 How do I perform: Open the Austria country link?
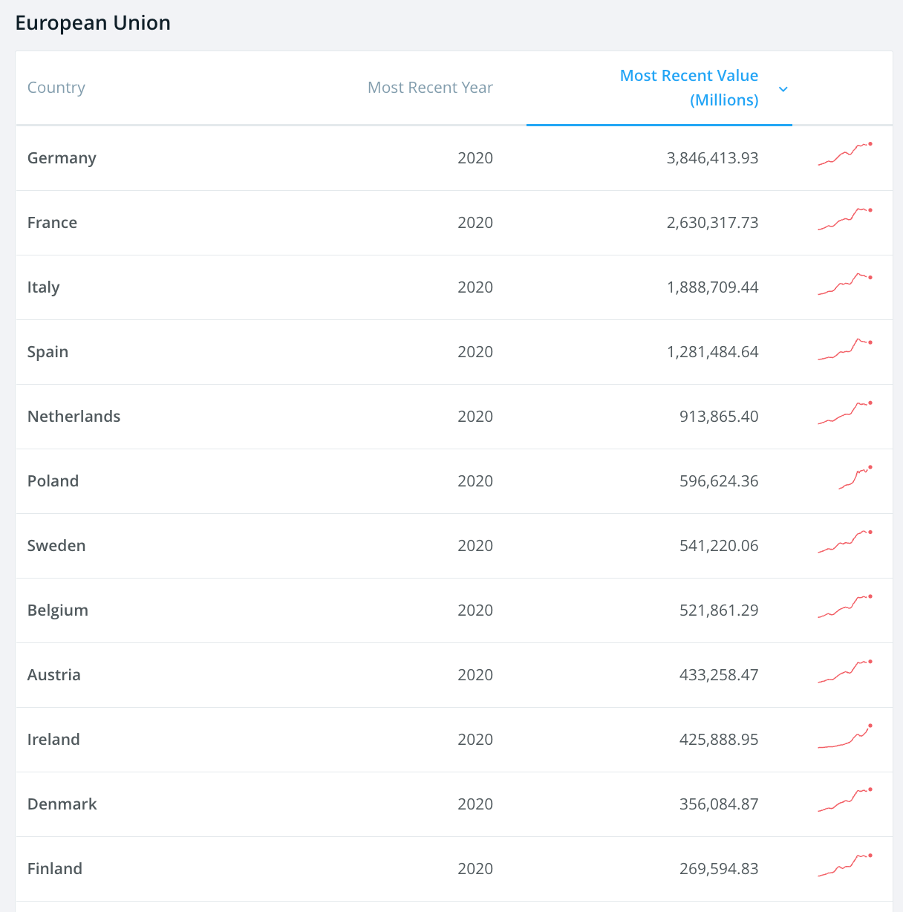[x=54, y=675]
